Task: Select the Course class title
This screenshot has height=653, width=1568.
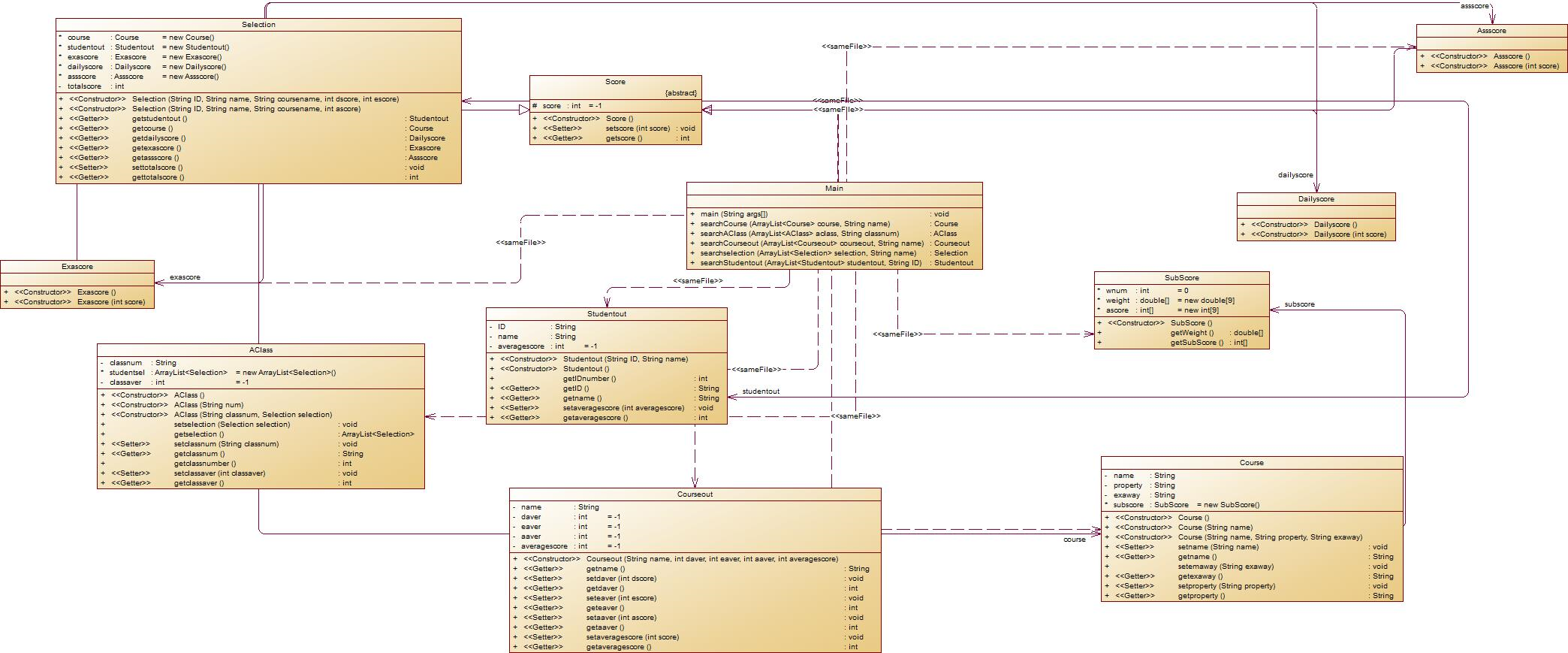Action: coord(1252,463)
